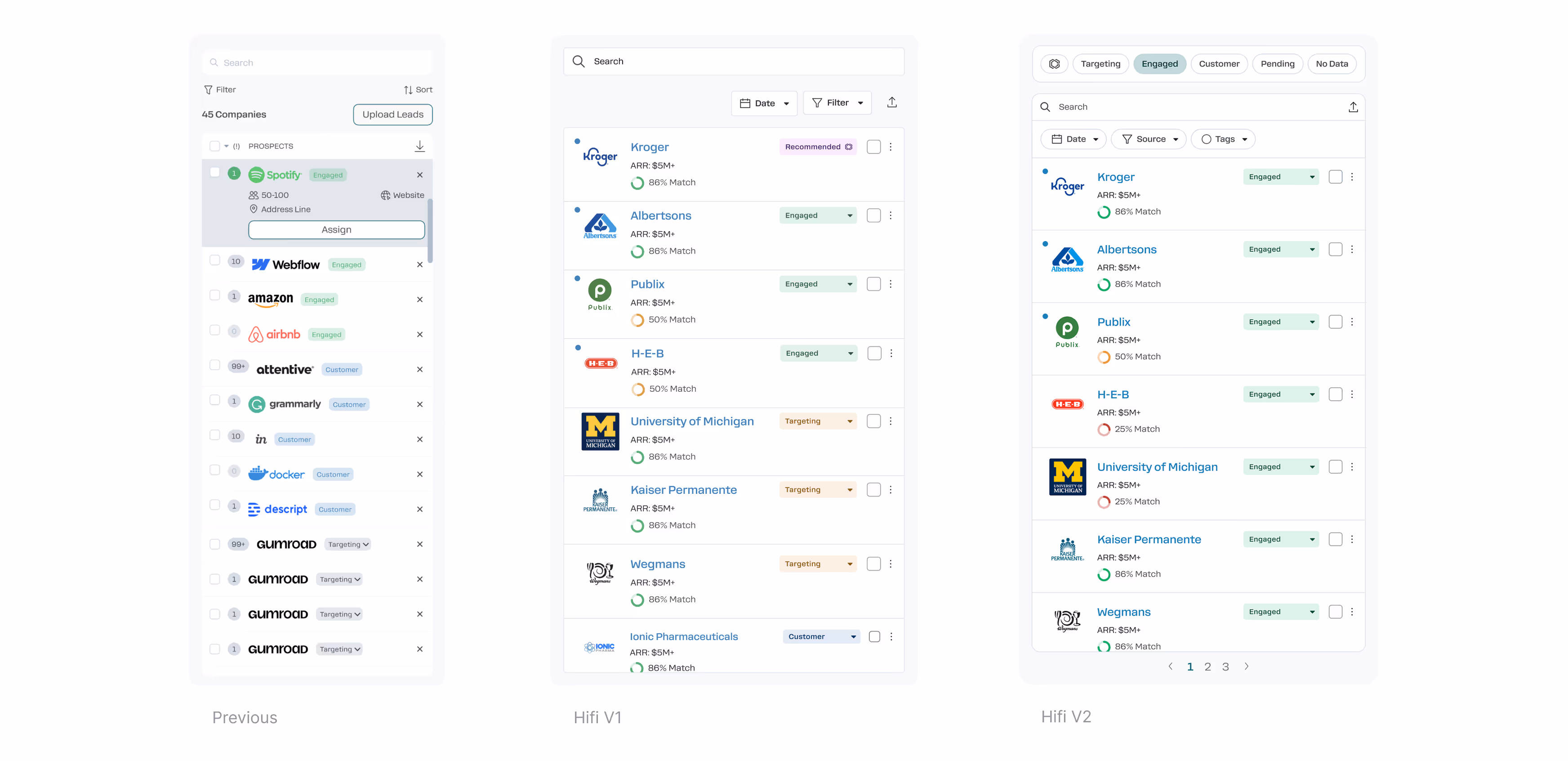This screenshot has height=761, width=1568.
Task: Switch to the Customer tab
Action: coord(1219,64)
